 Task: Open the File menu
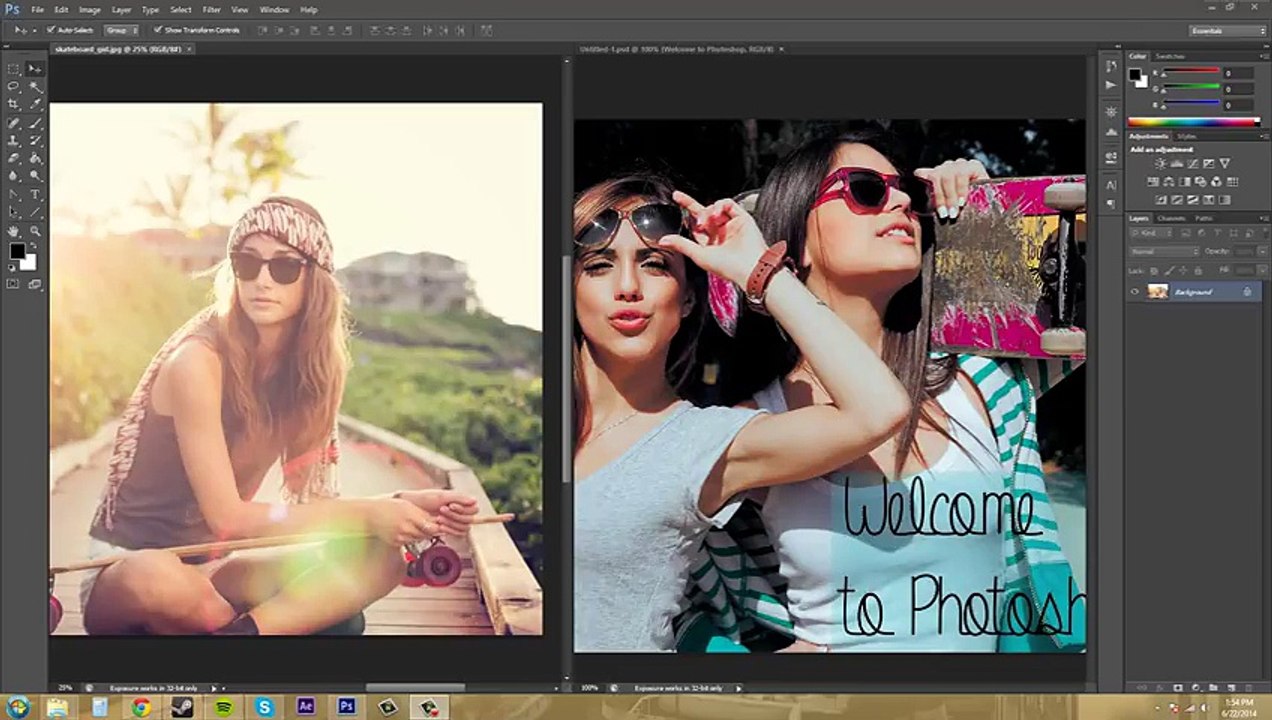pos(37,10)
